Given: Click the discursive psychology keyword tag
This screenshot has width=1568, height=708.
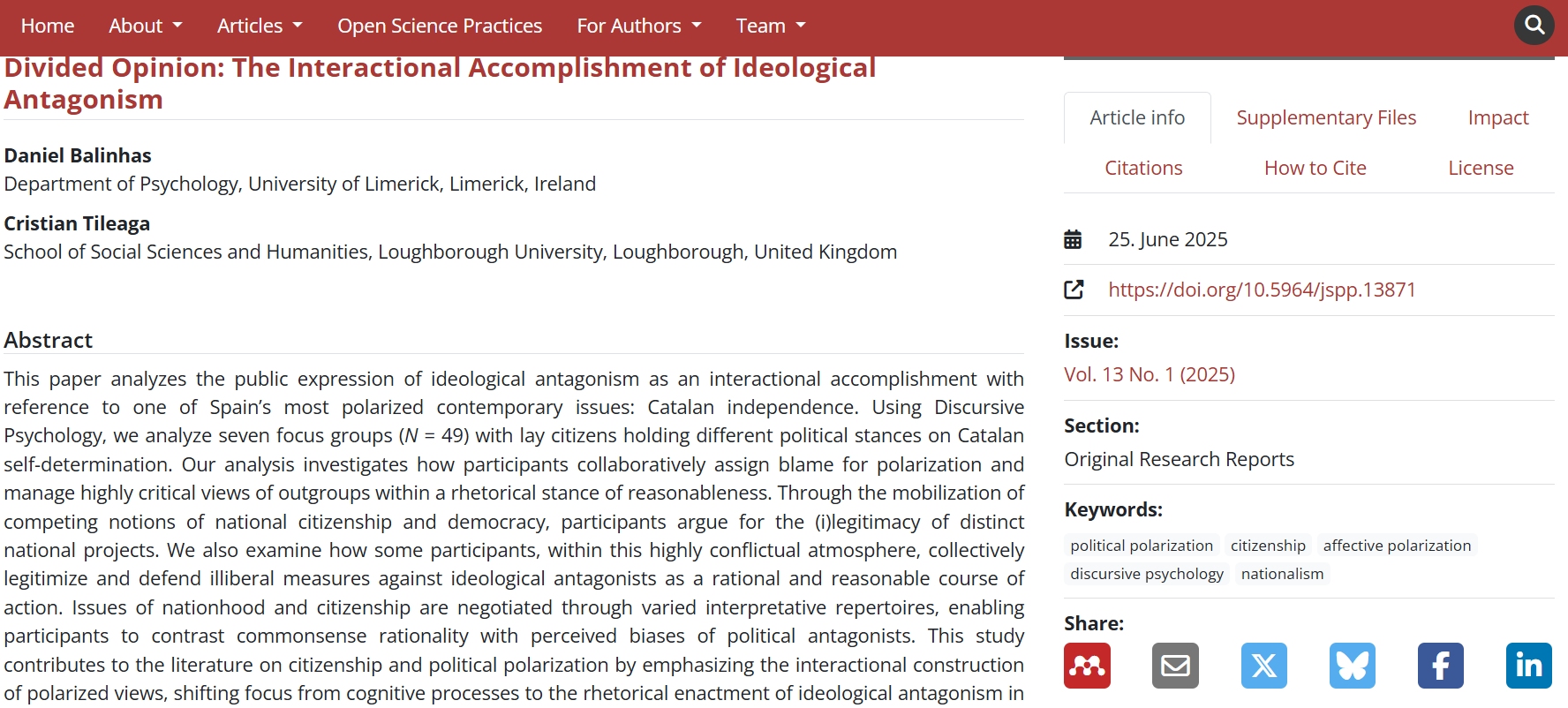Looking at the screenshot, I should click(1147, 574).
